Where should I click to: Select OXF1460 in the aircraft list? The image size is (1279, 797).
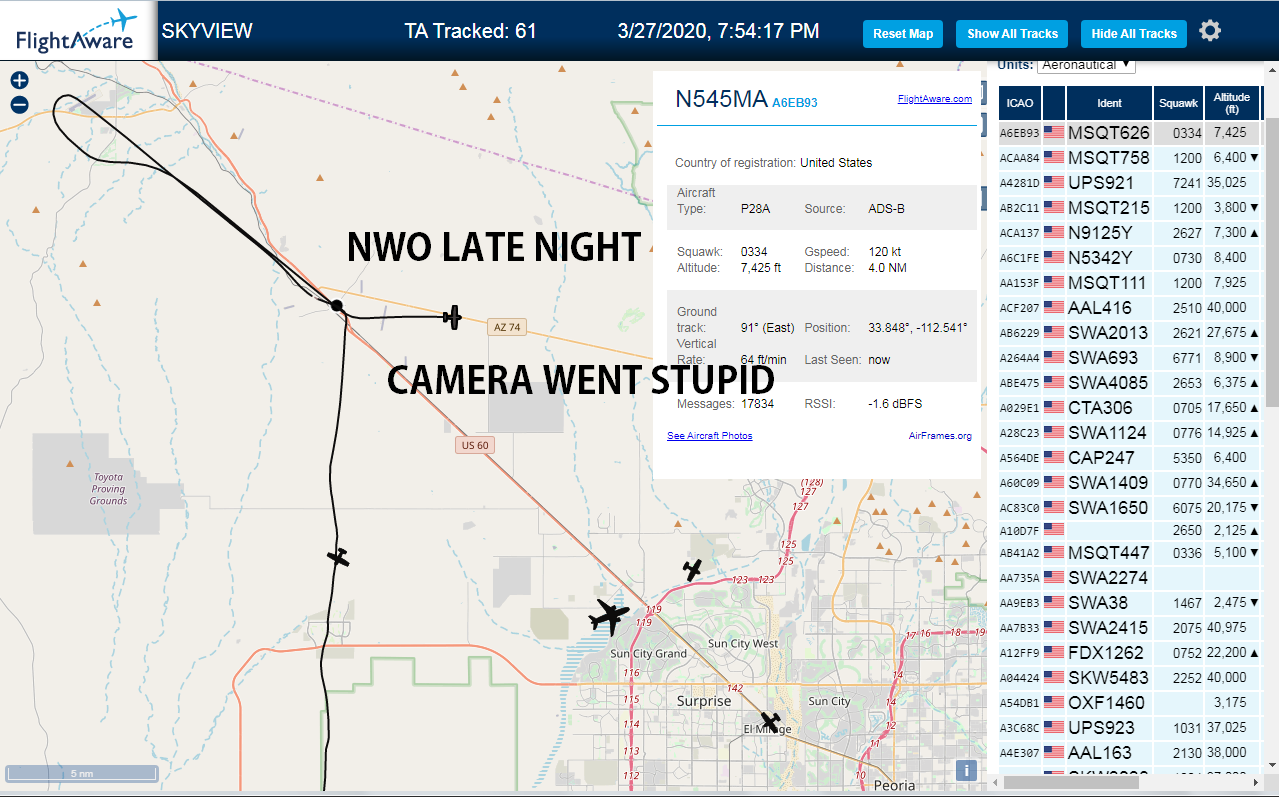[1106, 702]
